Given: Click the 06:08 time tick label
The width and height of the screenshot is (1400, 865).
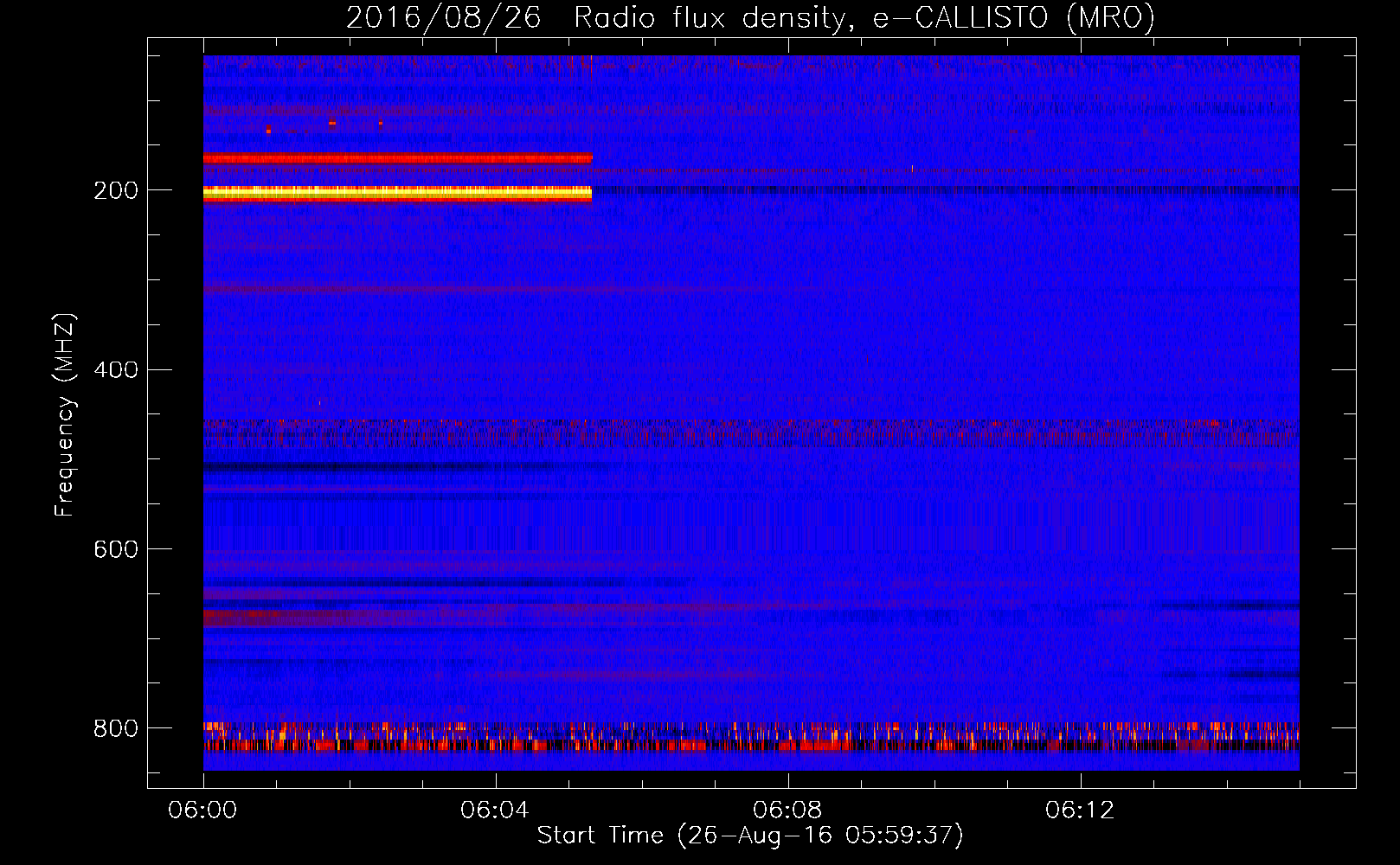Looking at the screenshot, I should (x=787, y=811).
